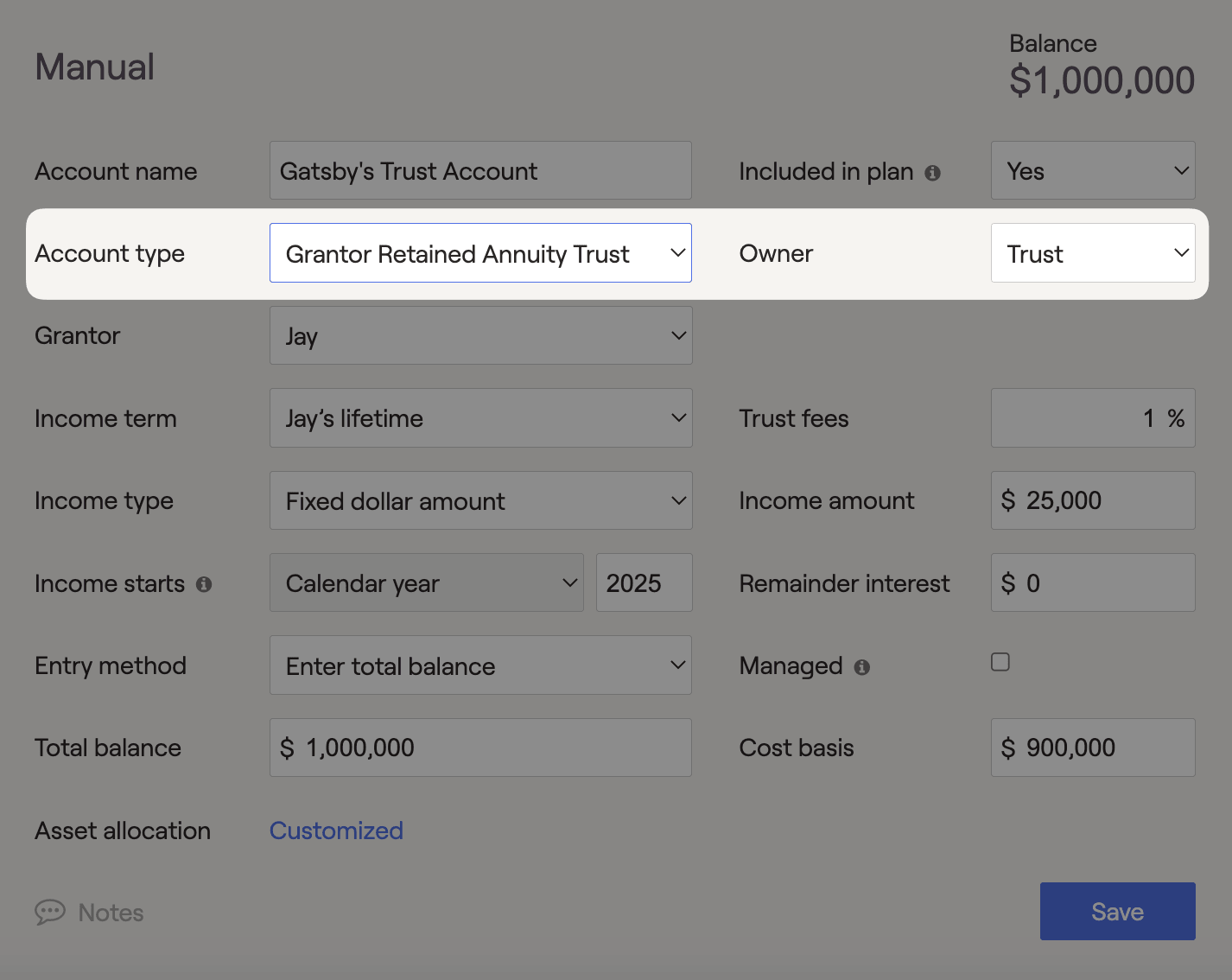
Task: Check the Managed checkbox
Action: (x=1000, y=662)
